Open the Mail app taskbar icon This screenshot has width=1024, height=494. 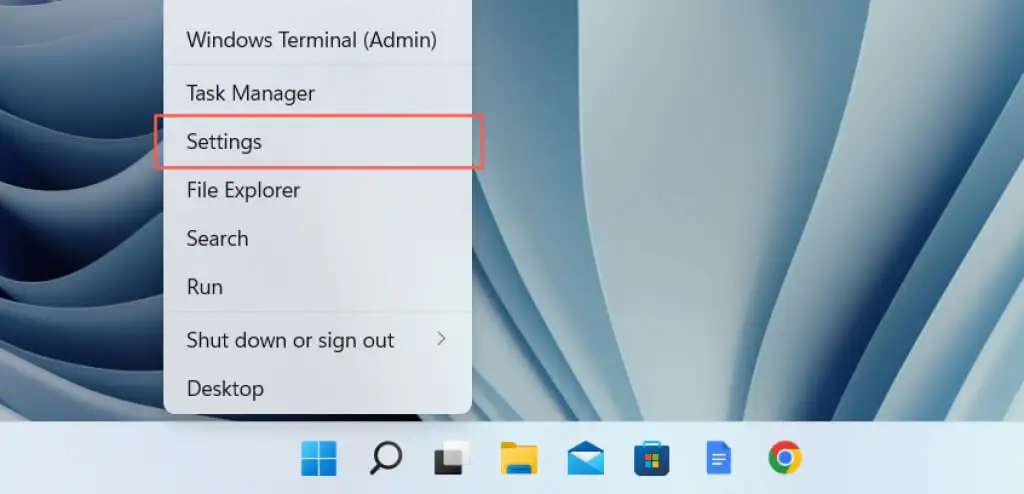[585, 459]
